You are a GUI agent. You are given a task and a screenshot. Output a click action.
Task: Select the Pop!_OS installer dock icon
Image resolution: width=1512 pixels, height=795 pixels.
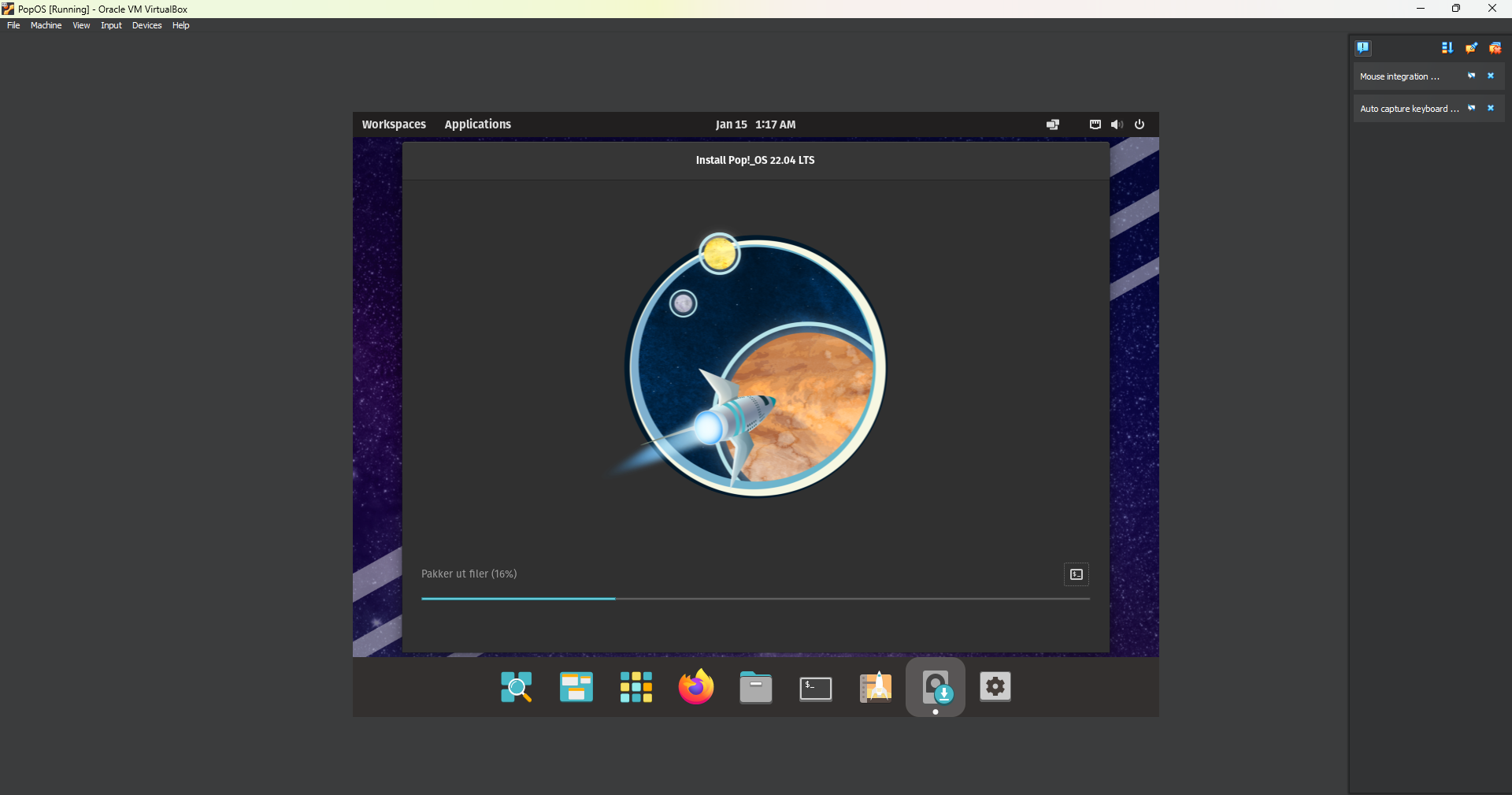click(936, 687)
